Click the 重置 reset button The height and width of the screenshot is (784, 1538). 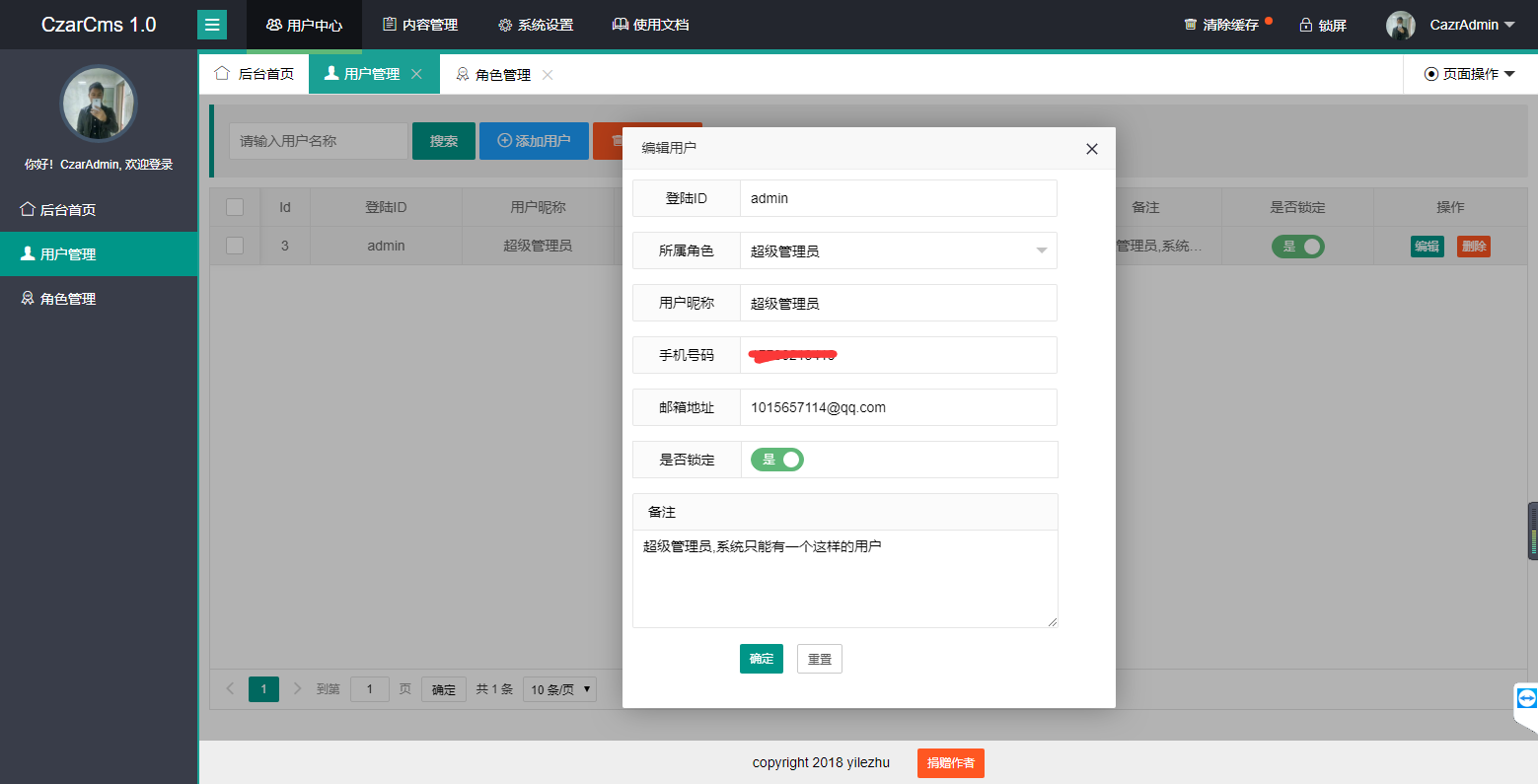(820, 659)
